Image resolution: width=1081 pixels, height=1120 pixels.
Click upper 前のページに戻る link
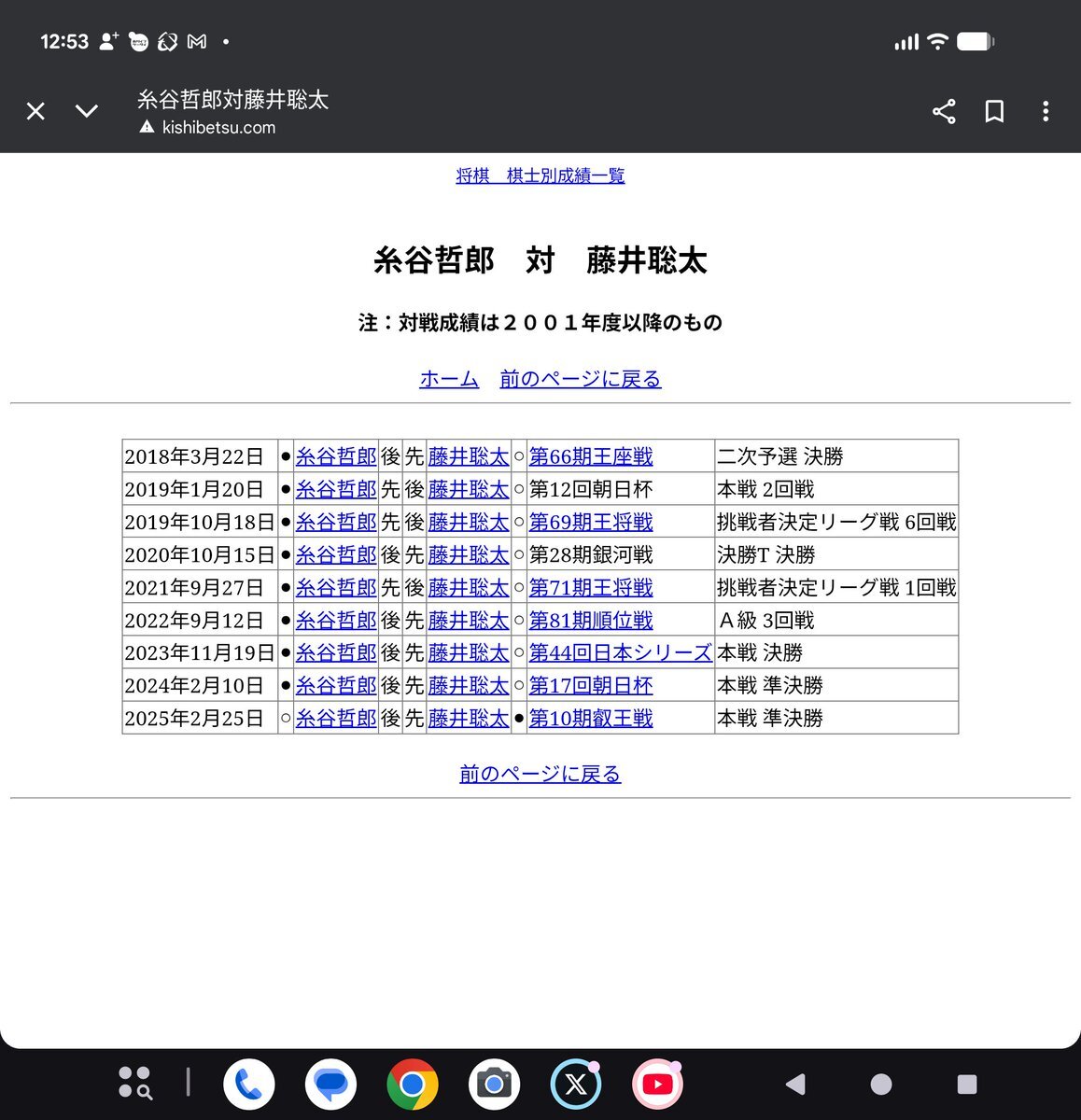(x=580, y=379)
